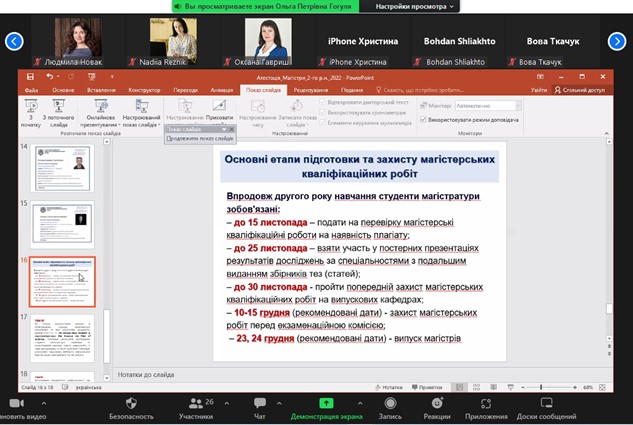Image resolution: width=633 pixels, height=425 pixels.
Task: Switch to slide sorter view in status bar
Action: (x=476, y=387)
